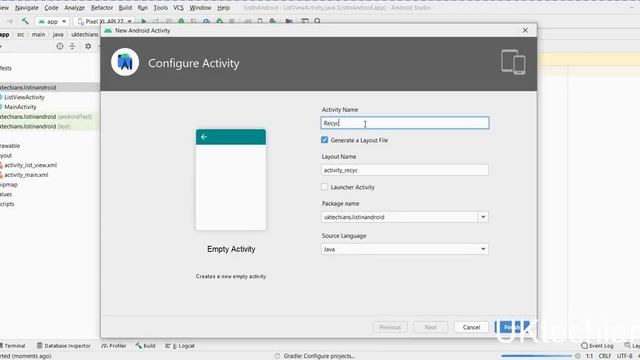This screenshot has width=640, height=360.
Task: Open the Build tool window
Action: (145, 346)
